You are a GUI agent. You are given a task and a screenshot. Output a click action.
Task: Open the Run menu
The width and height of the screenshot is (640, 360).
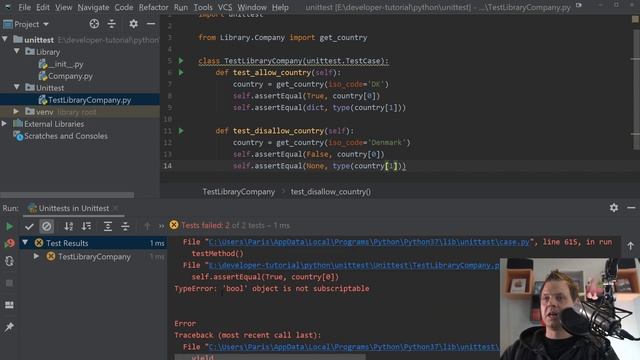tap(180, 7)
